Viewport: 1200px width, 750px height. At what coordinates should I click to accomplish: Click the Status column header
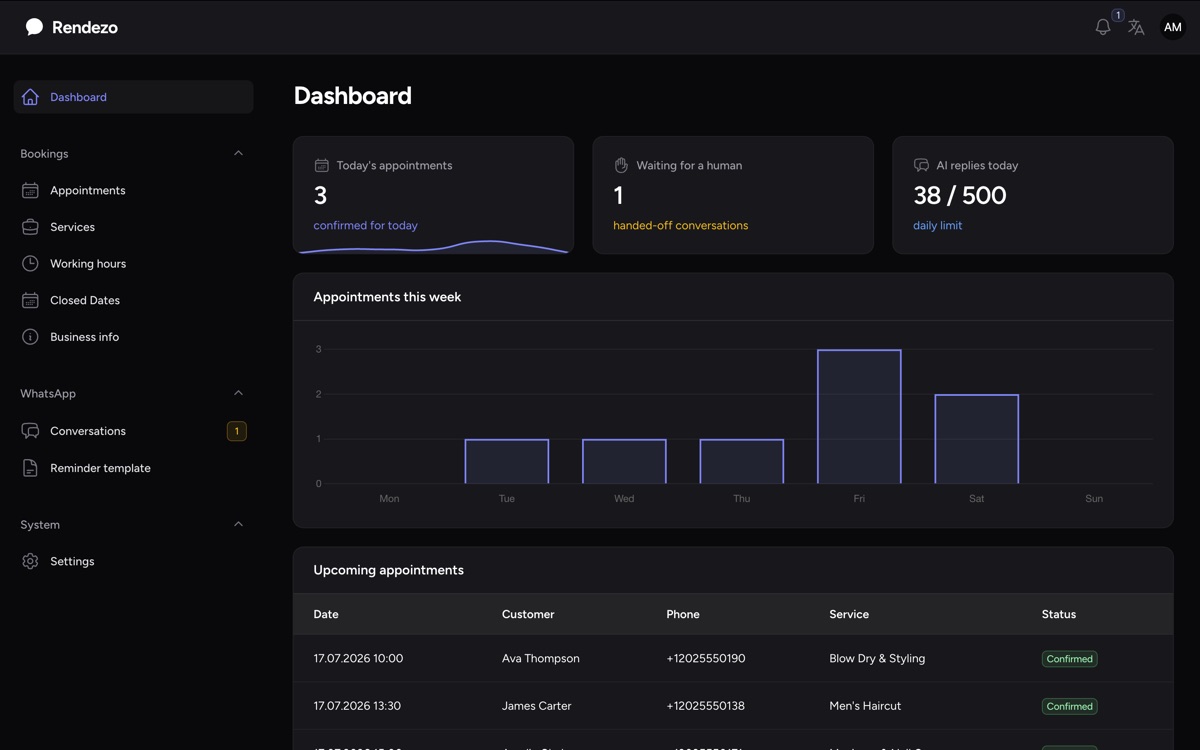(1059, 614)
